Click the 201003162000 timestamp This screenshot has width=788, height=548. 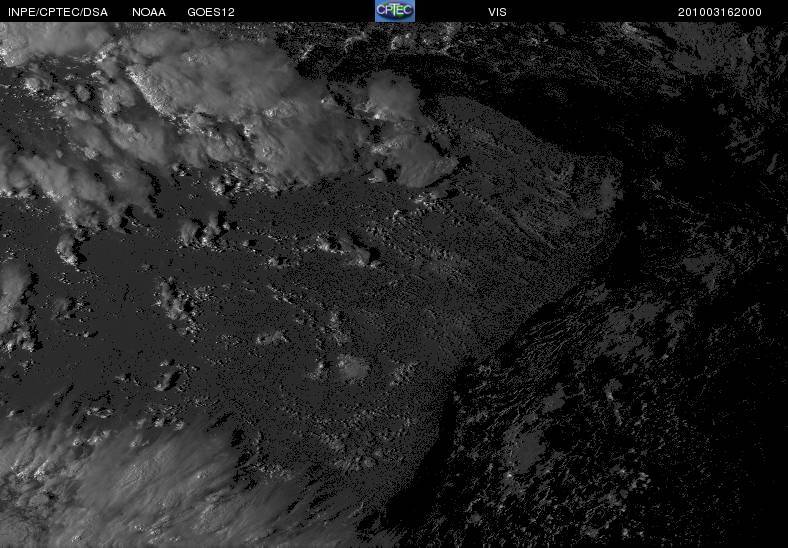click(x=720, y=12)
